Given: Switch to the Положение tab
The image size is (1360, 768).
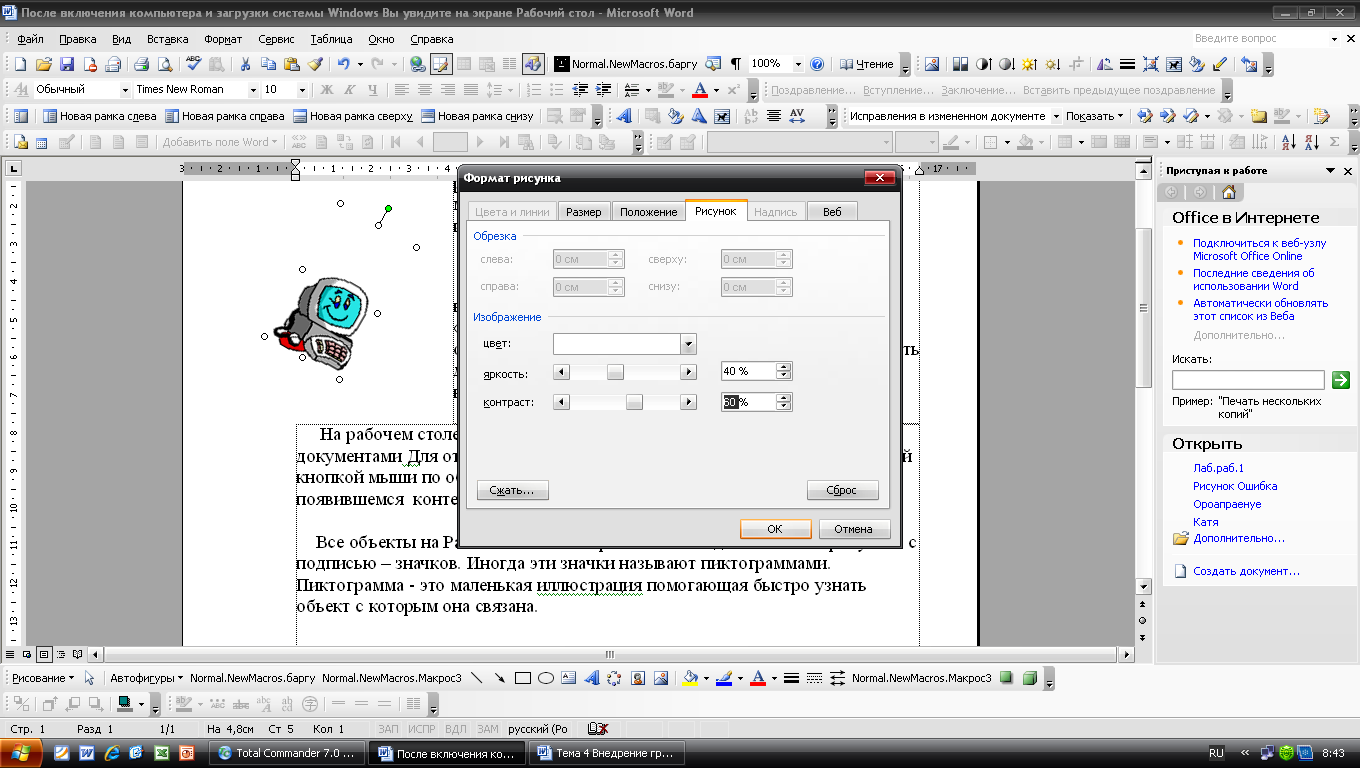Looking at the screenshot, I should pos(648,212).
